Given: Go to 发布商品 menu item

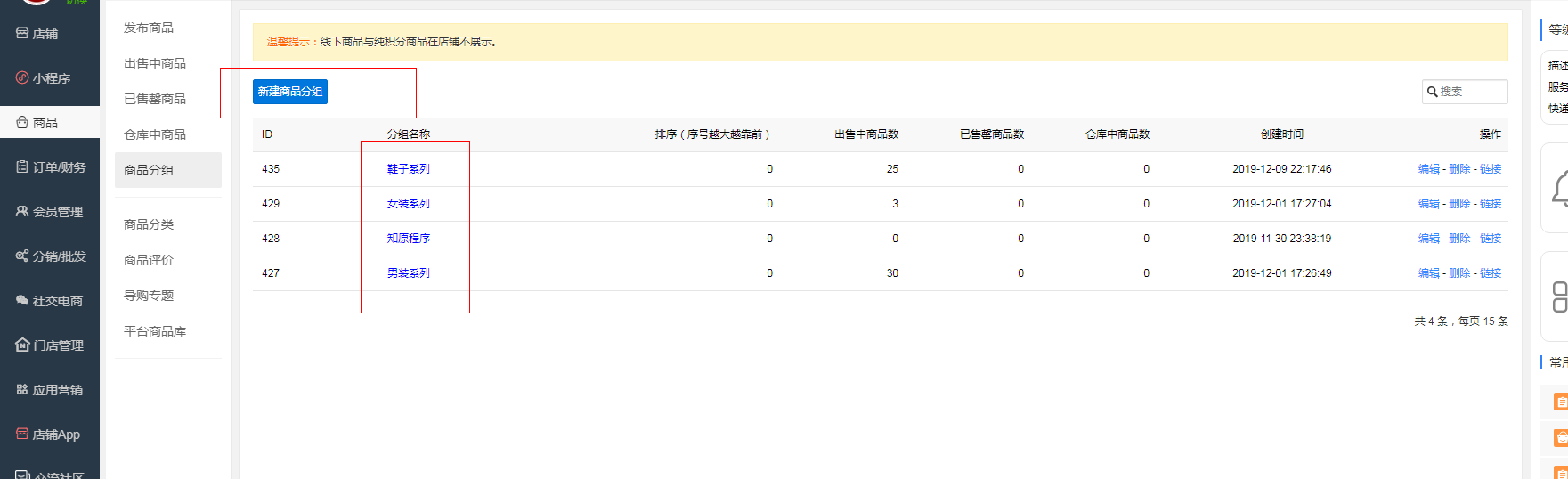Looking at the screenshot, I should [149, 28].
